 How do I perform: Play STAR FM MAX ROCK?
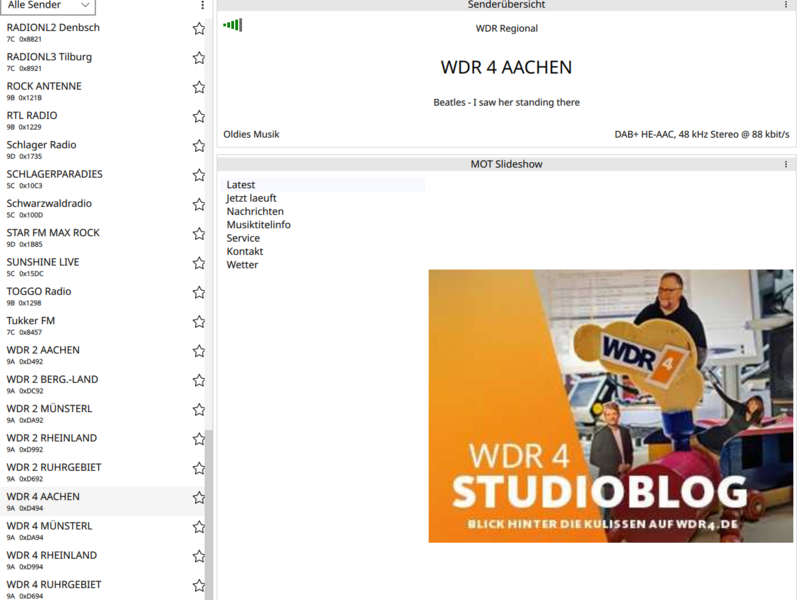tap(102, 237)
